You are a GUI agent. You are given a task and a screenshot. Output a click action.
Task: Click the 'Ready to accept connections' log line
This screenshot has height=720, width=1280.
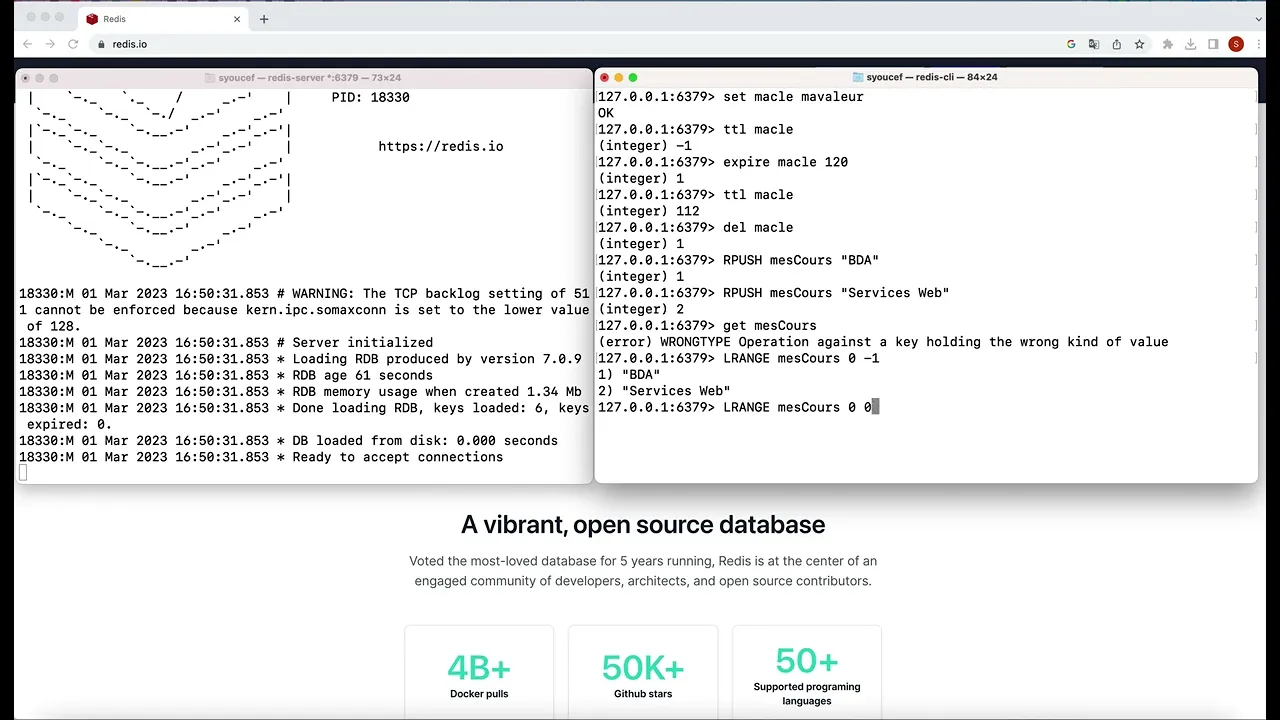(261, 457)
